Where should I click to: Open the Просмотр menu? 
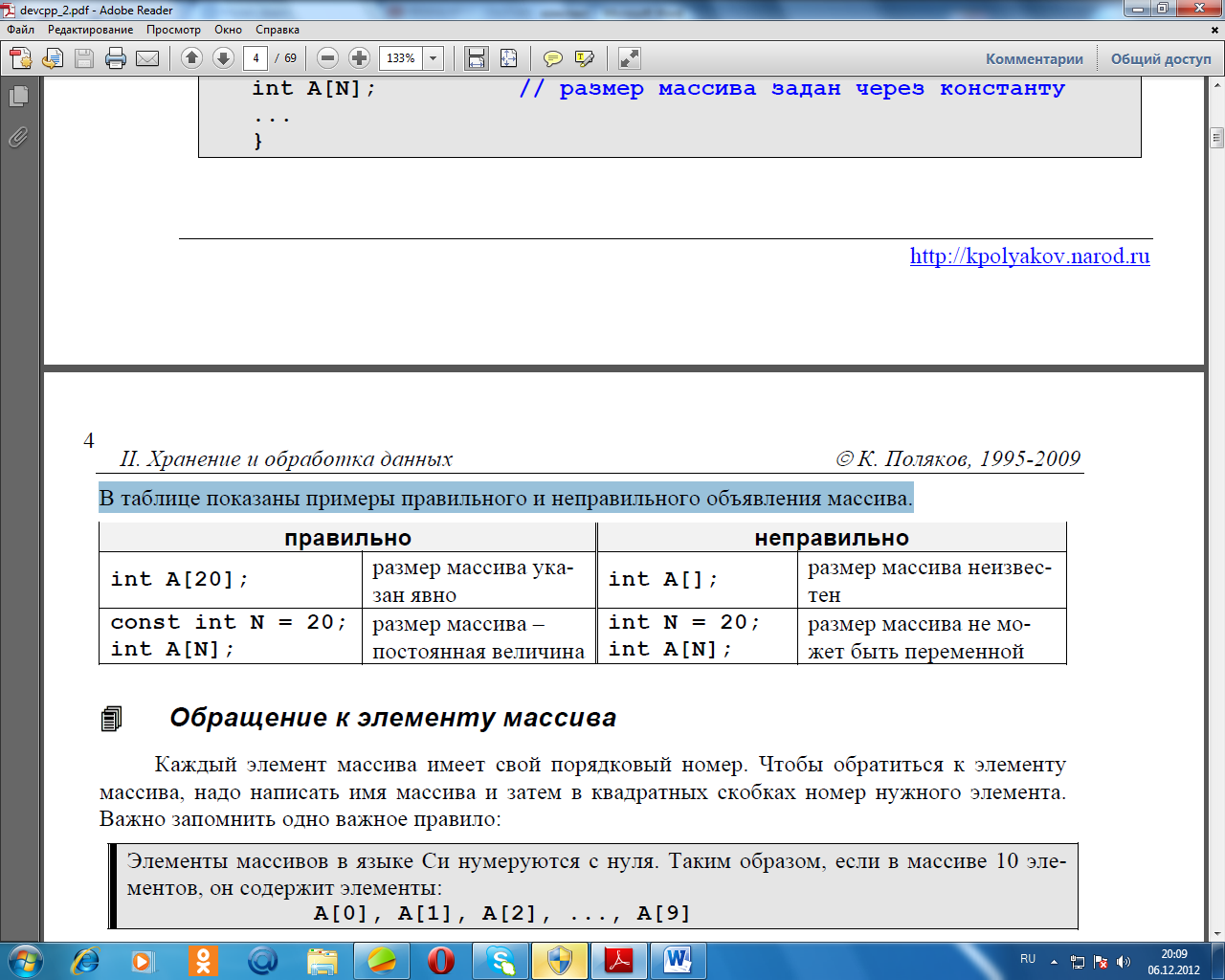[173, 30]
